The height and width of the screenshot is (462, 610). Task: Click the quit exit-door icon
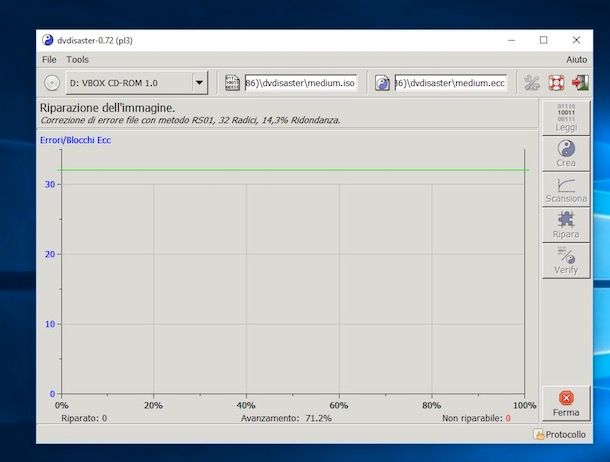580,83
